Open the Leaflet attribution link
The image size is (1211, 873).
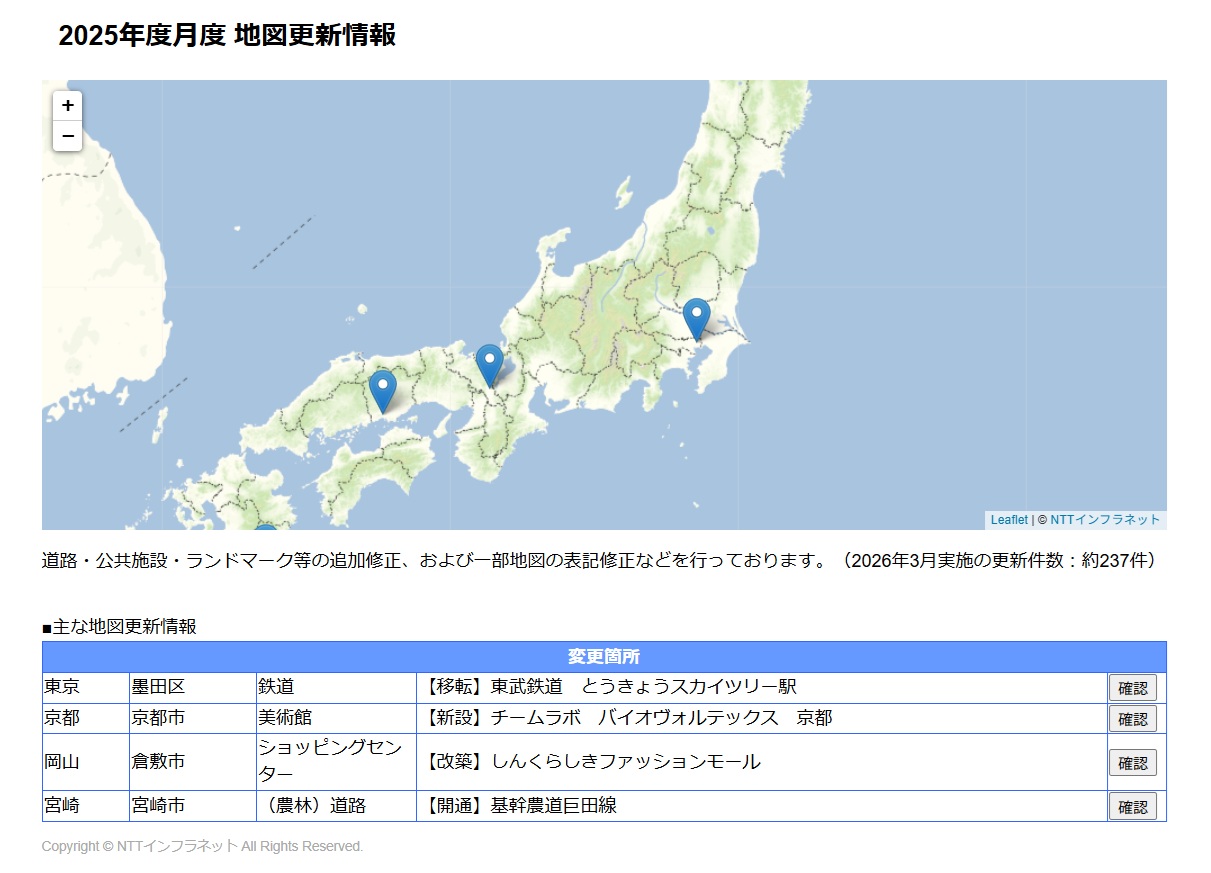[1008, 520]
